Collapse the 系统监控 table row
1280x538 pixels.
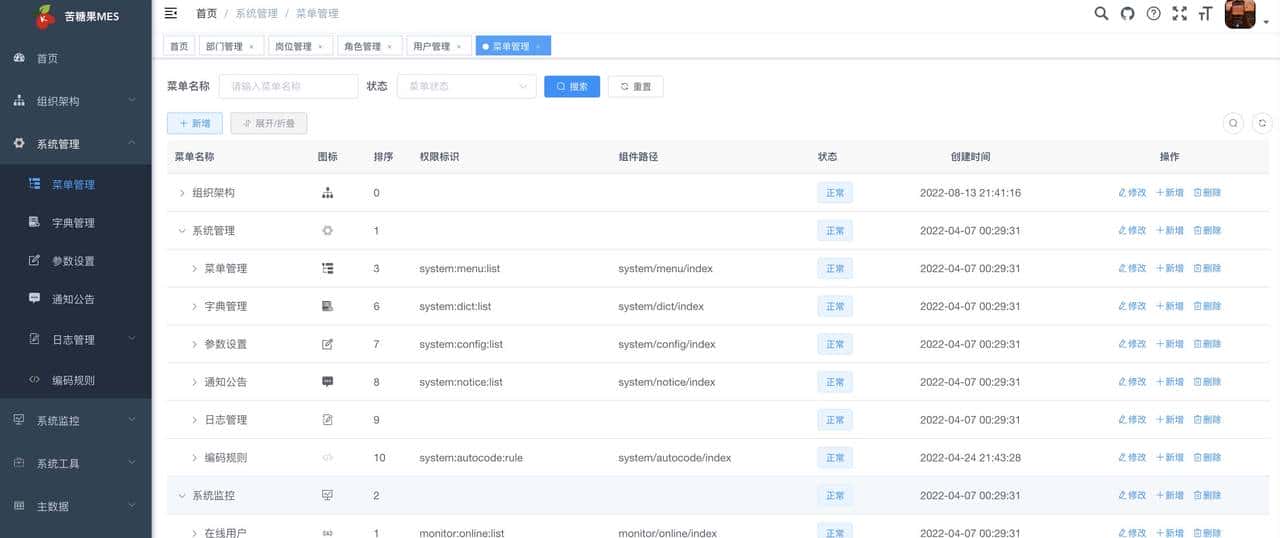pyautogui.click(x=182, y=495)
